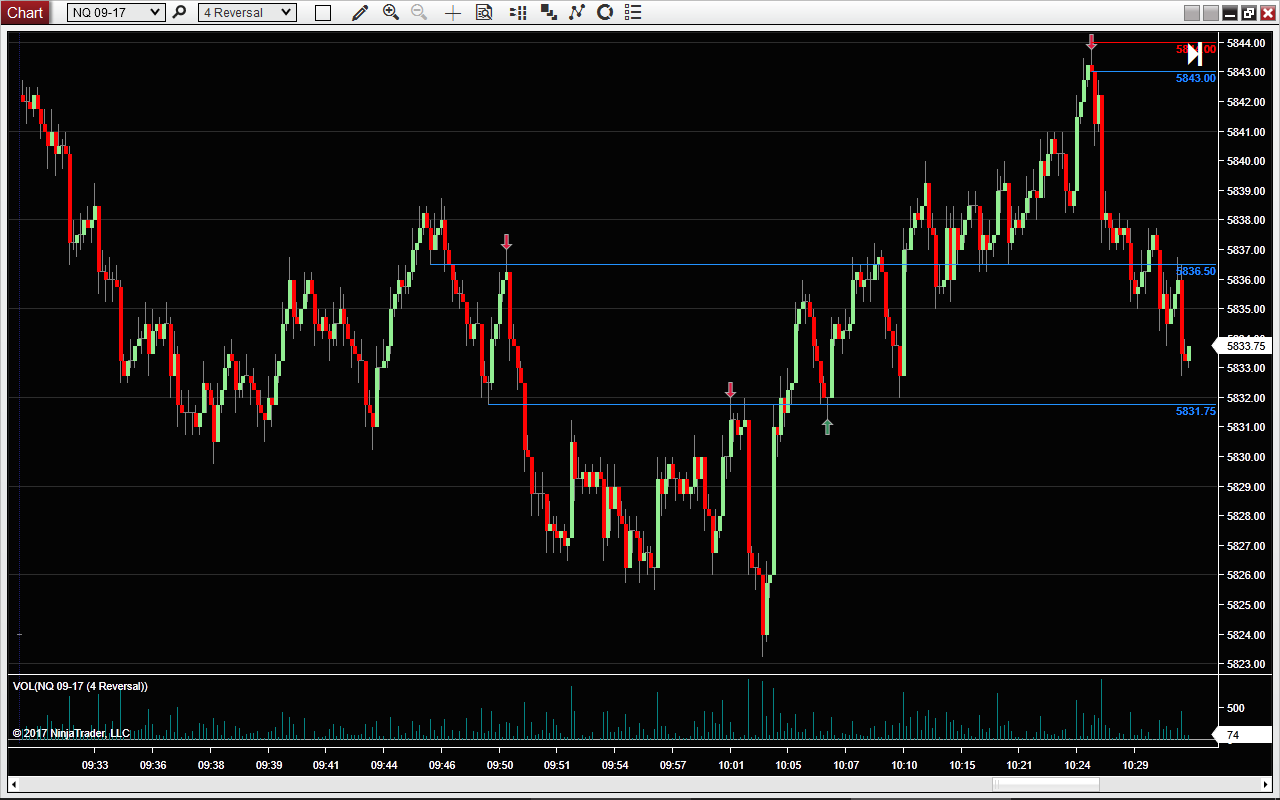The width and height of the screenshot is (1280, 800).
Task: Click the 5840.00 price axis label
Action: [x=1246, y=161]
